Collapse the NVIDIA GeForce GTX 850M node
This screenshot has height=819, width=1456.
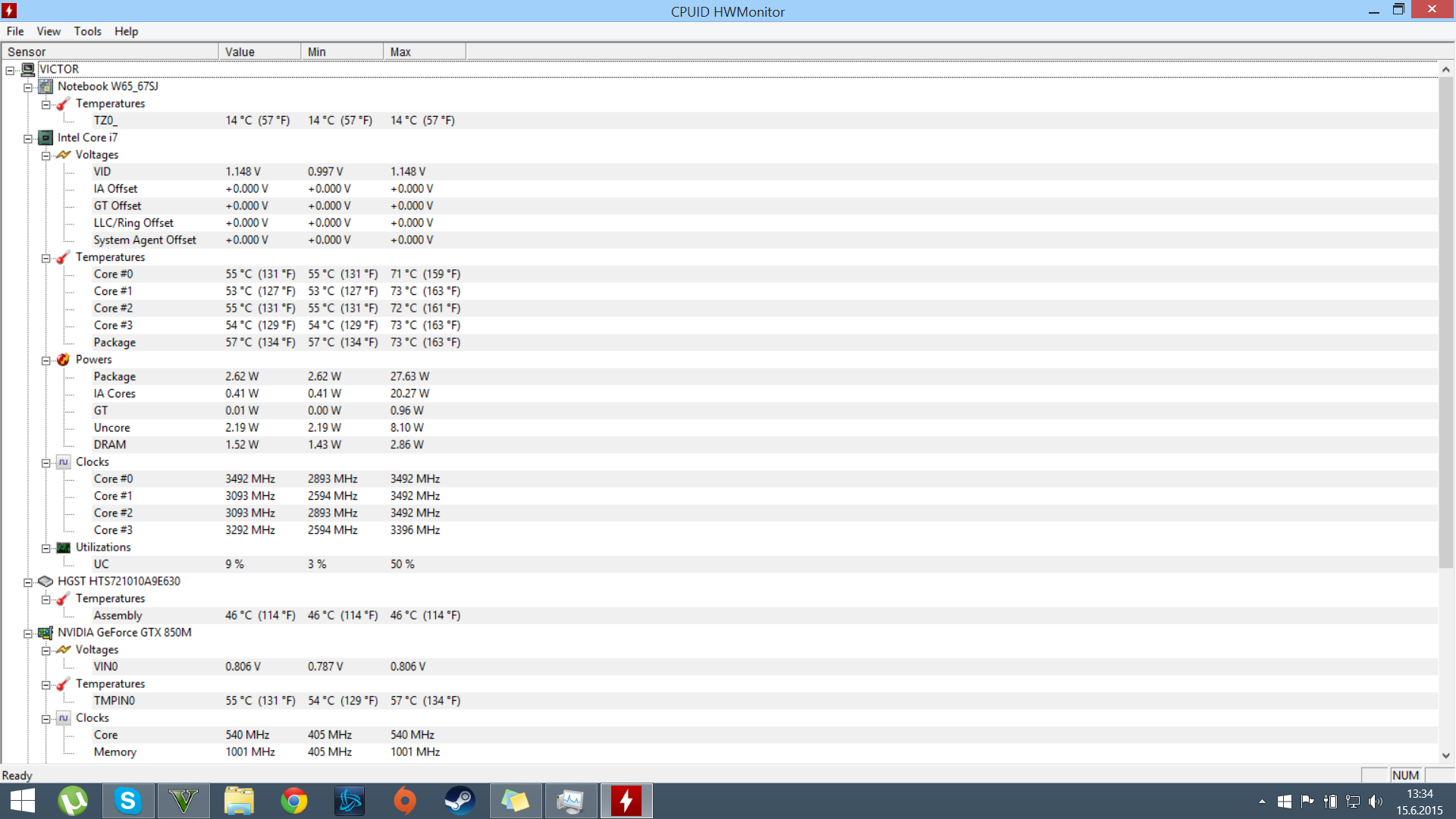pos(28,634)
